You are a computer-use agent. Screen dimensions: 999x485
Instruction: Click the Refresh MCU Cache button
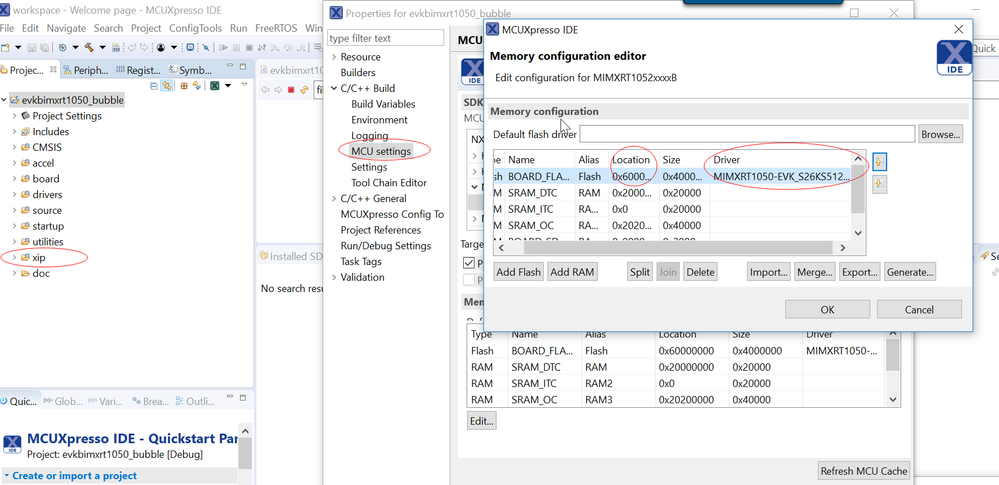pyautogui.click(x=863, y=471)
